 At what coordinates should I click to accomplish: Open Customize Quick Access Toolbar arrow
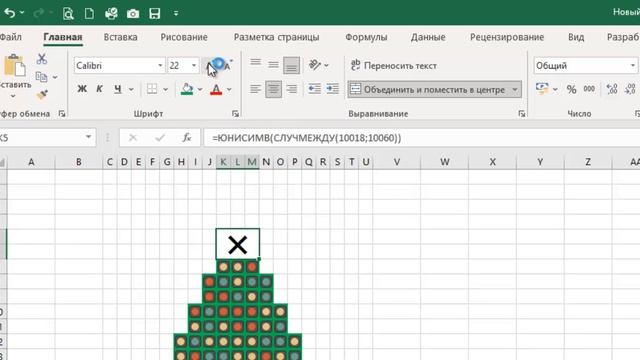click(176, 13)
